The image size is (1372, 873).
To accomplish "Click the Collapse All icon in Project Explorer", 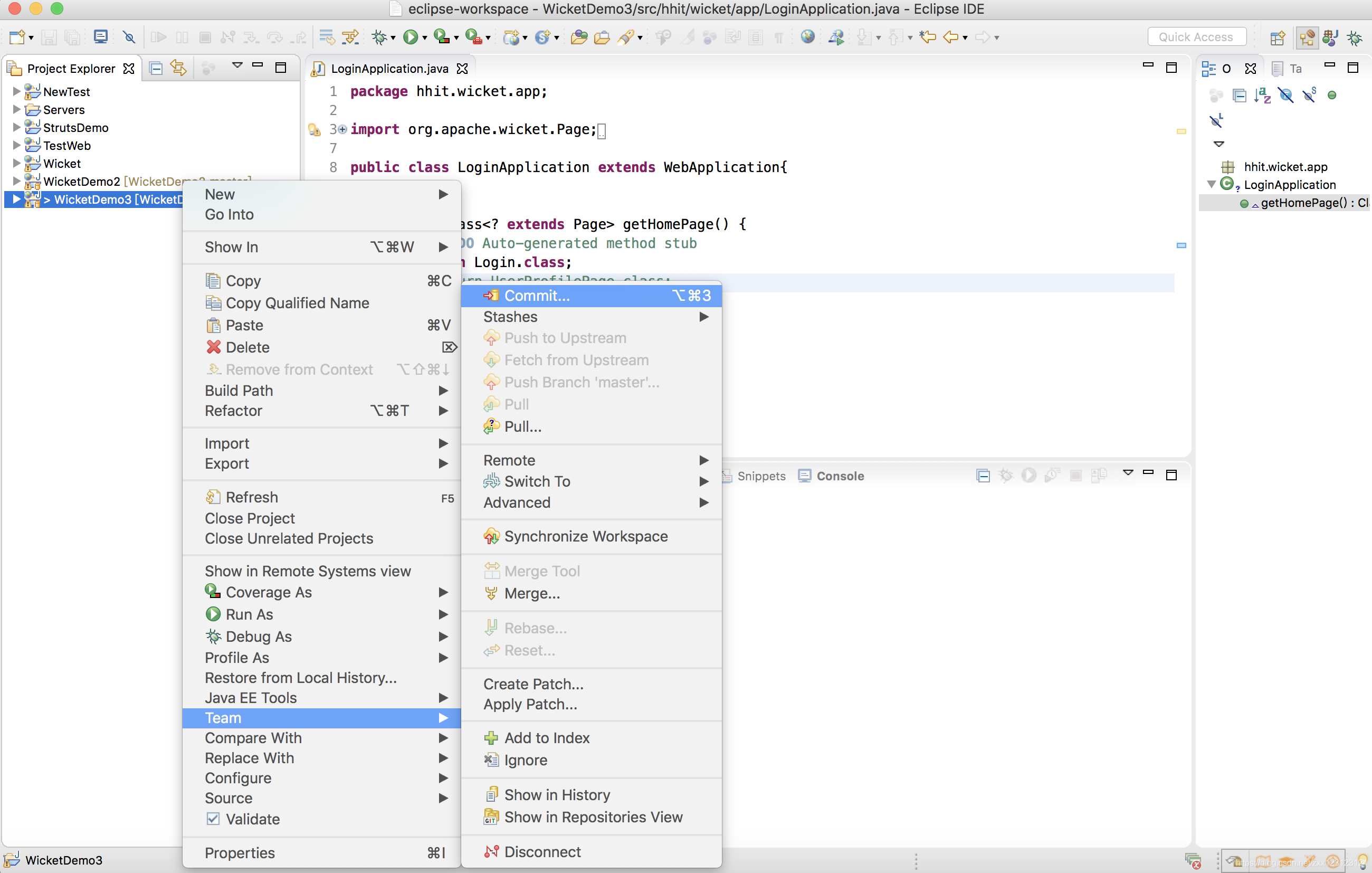I will [x=156, y=69].
